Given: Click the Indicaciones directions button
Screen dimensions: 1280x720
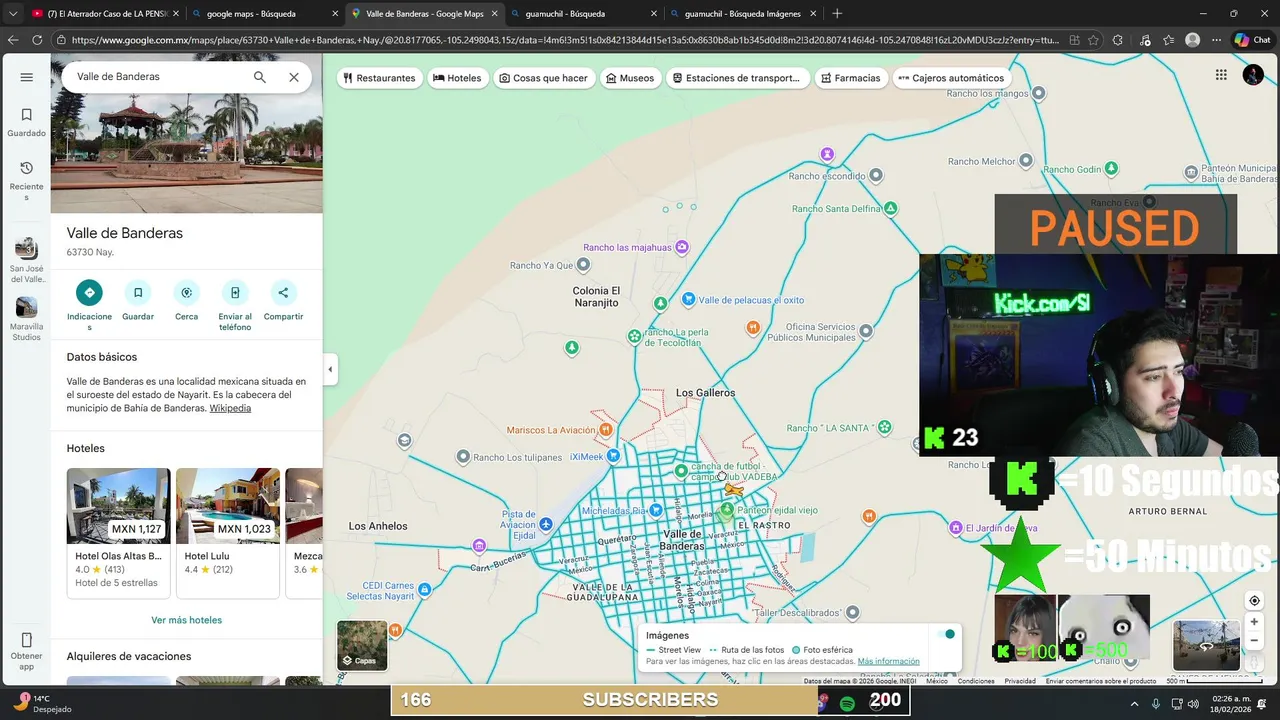Looking at the screenshot, I should click(89, 293).
